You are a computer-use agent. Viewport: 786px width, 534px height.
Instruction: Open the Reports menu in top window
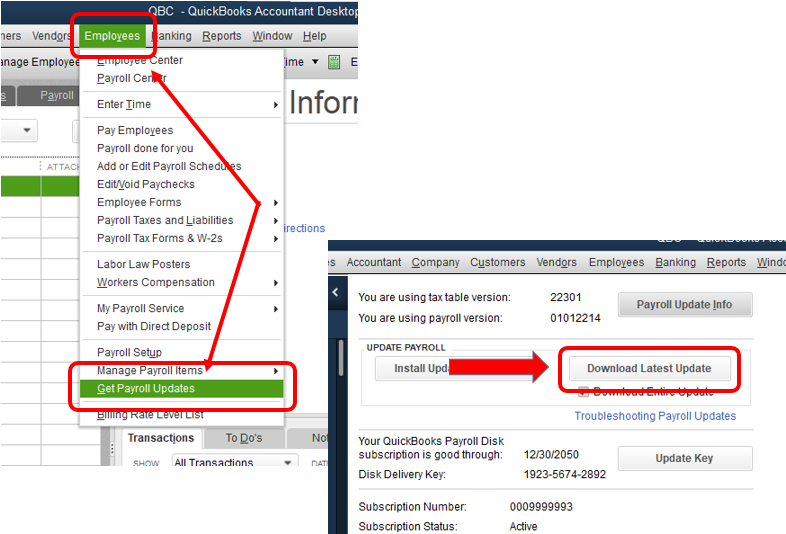click(x=222, y=36)
